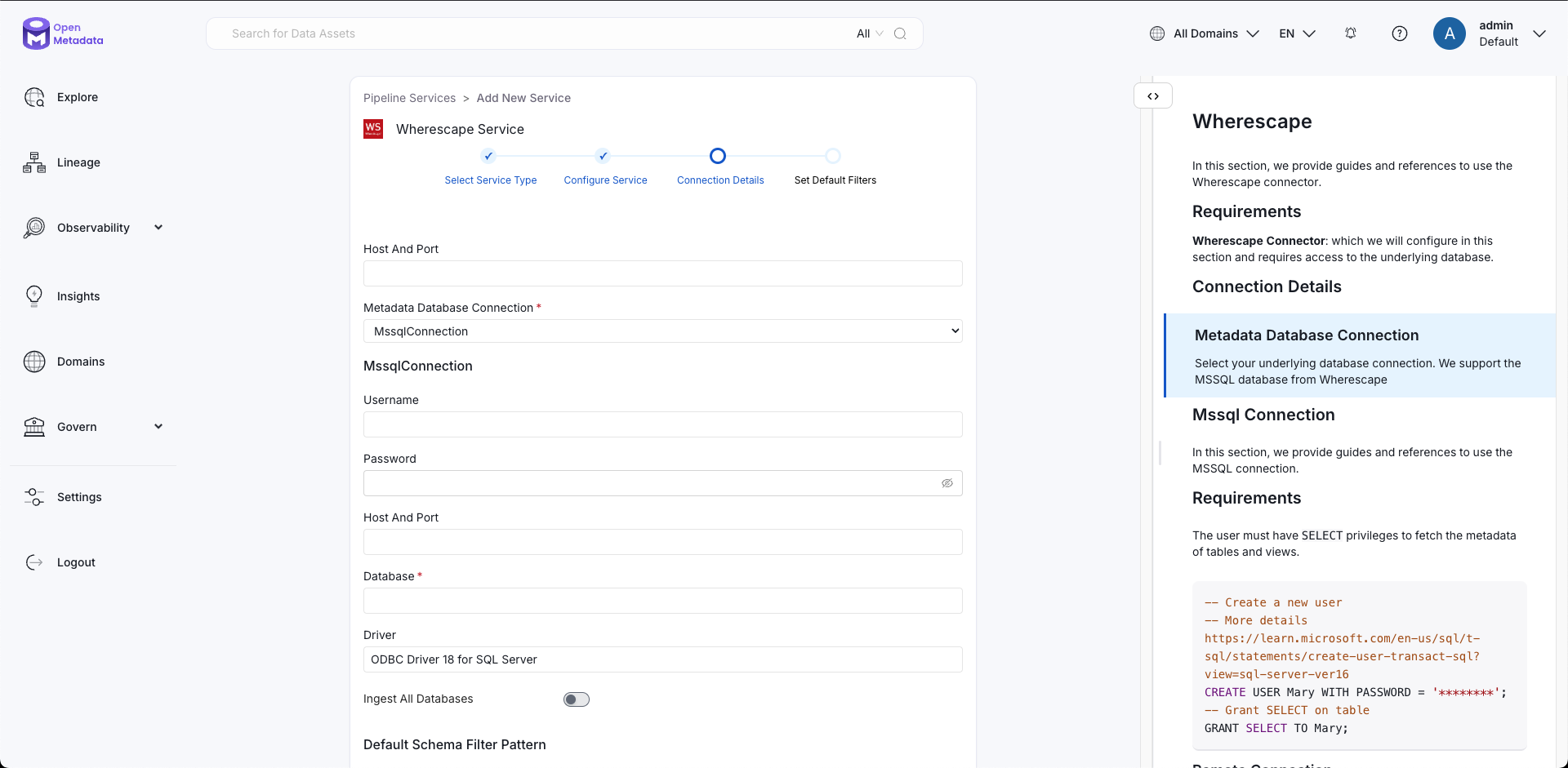Click inside the Database input field
This screenshot has height=768, width=1568.
click(662, 601)
